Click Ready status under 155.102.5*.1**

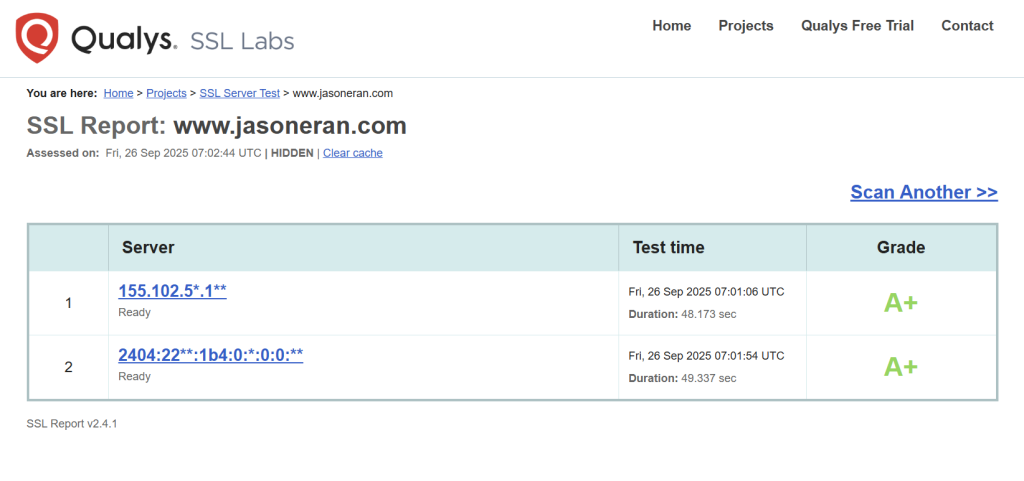click(134, 313)
